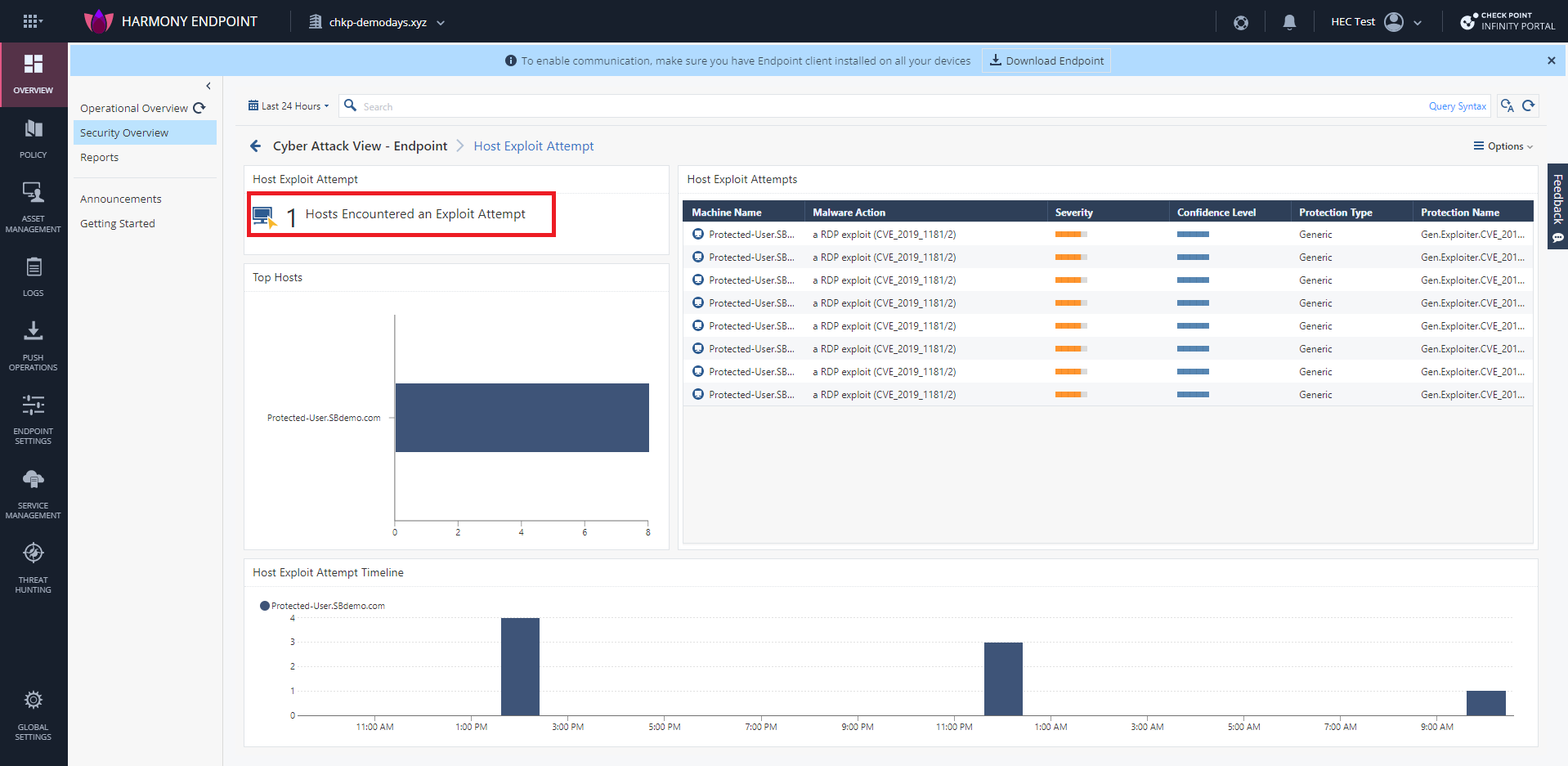Close the blue info banner
The width and height of the screenshot is (1568, 766).
click(1551, 60)
